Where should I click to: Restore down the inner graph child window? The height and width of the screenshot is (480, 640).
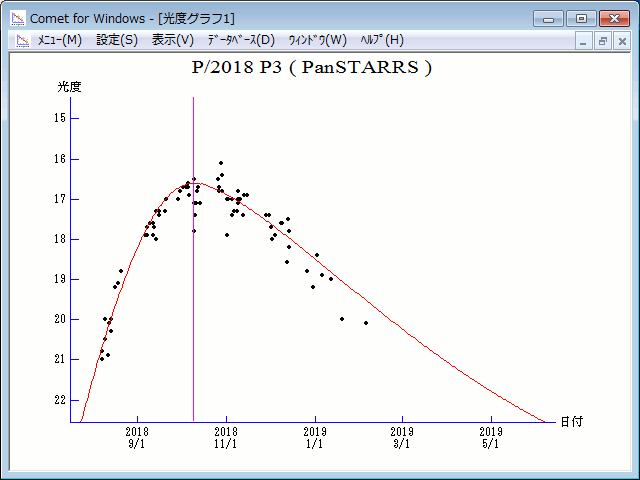603,41
